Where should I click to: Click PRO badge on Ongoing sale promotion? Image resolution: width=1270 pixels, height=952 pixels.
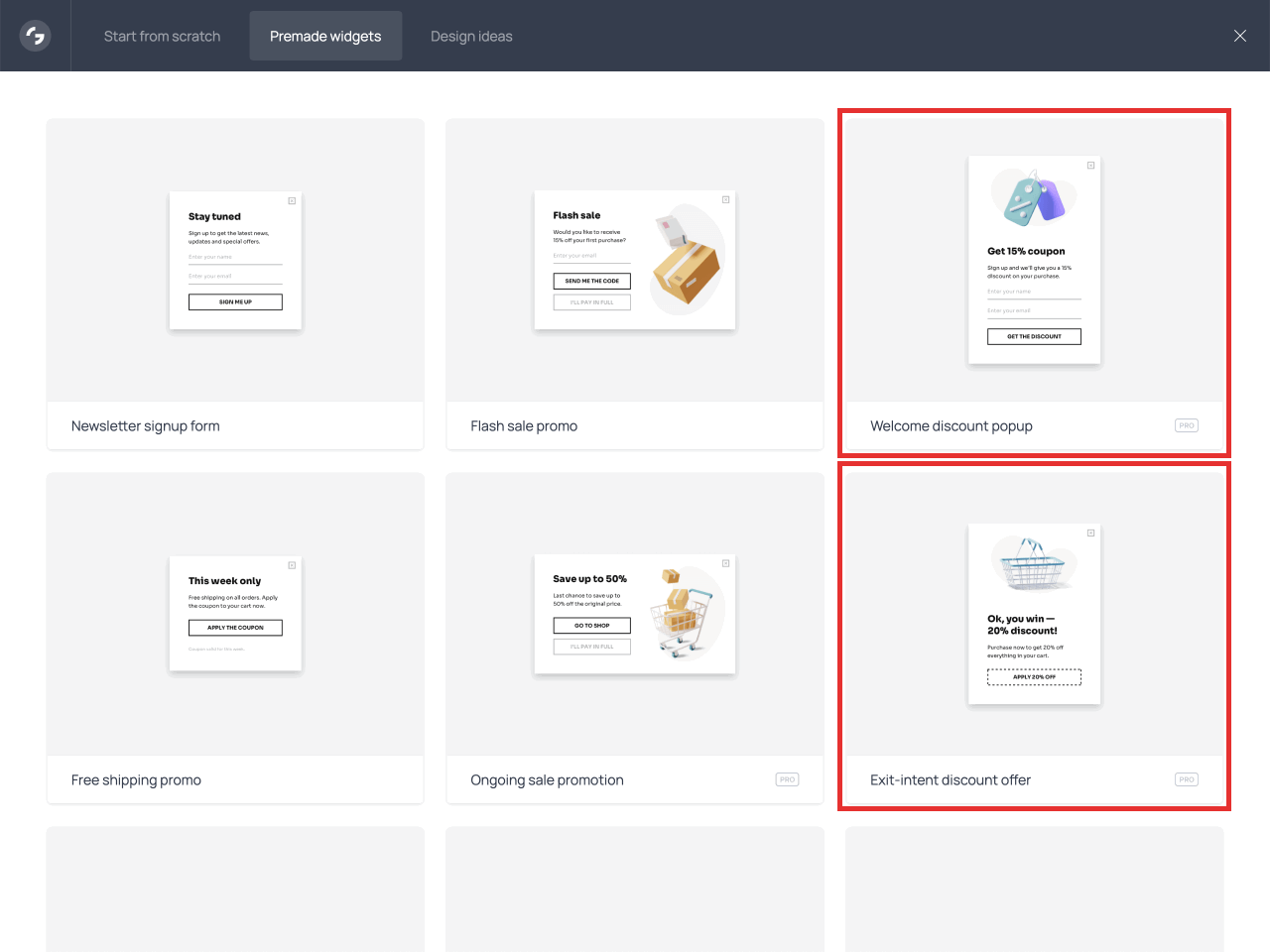tap(787, 779)
